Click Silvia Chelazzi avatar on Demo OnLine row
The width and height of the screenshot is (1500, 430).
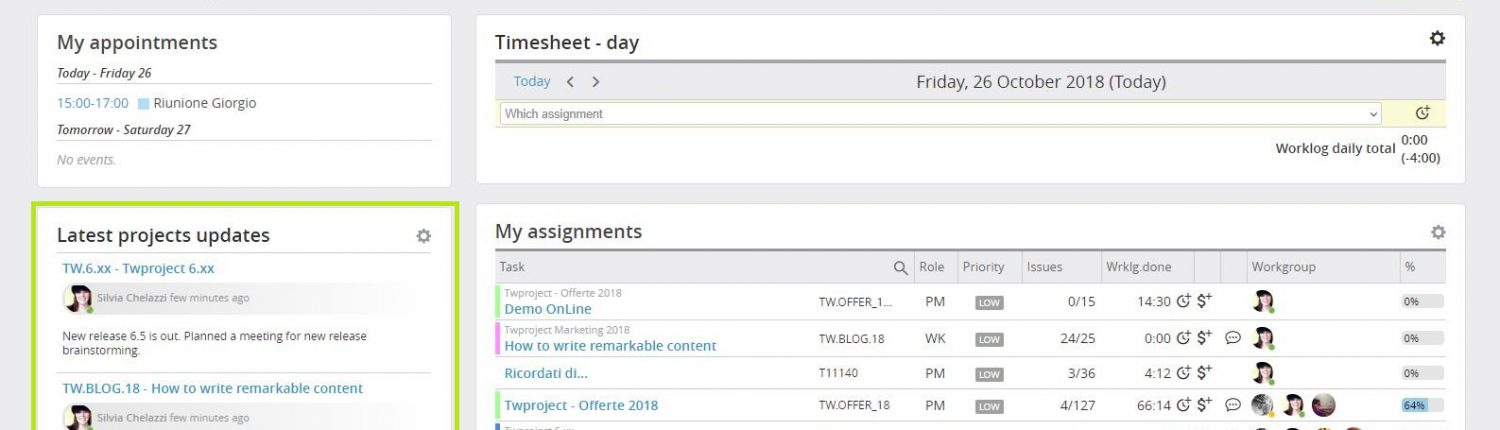(1263, 301)
